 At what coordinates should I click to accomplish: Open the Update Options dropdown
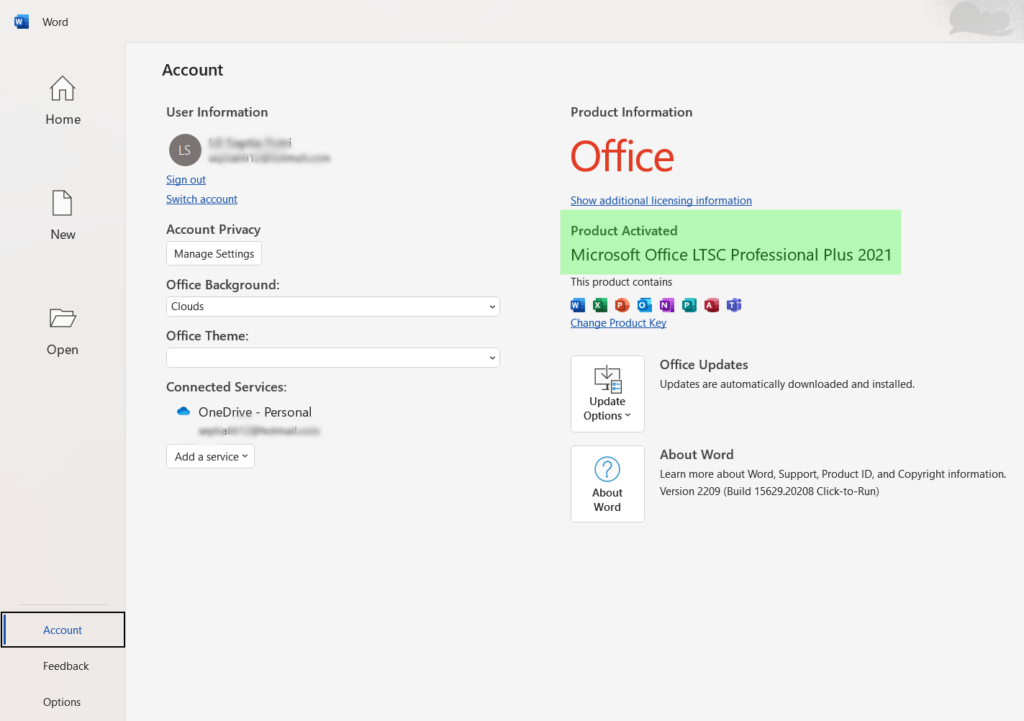(607, 393)
